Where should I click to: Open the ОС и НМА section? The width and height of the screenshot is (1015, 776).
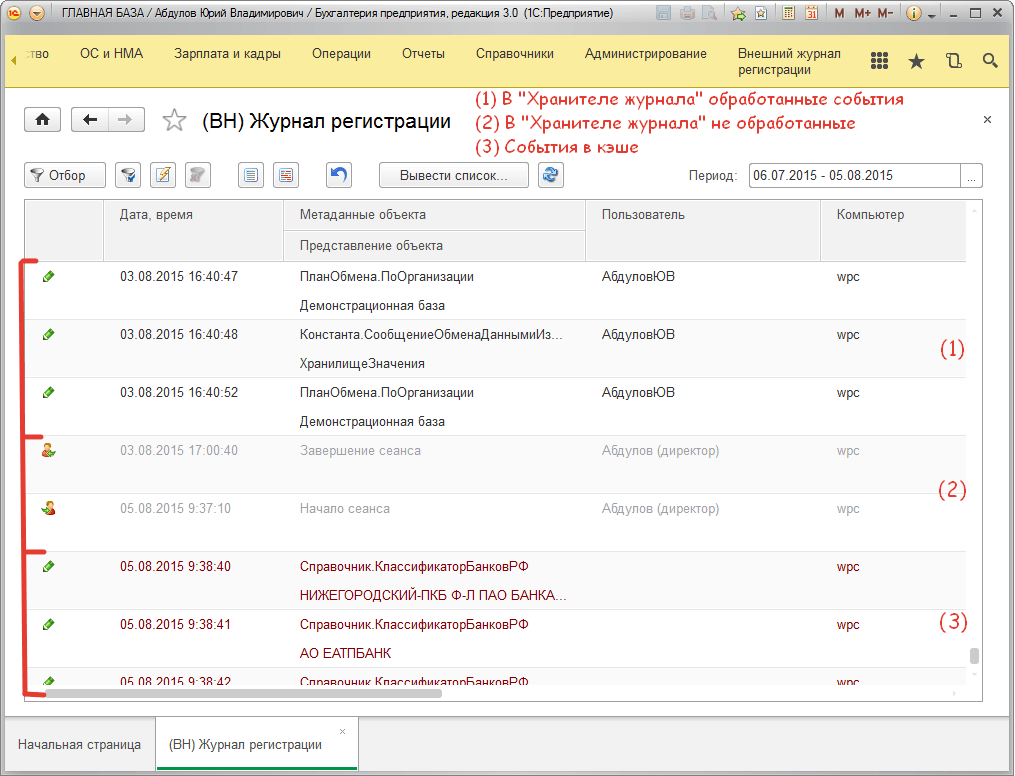[x=111, y=54]
